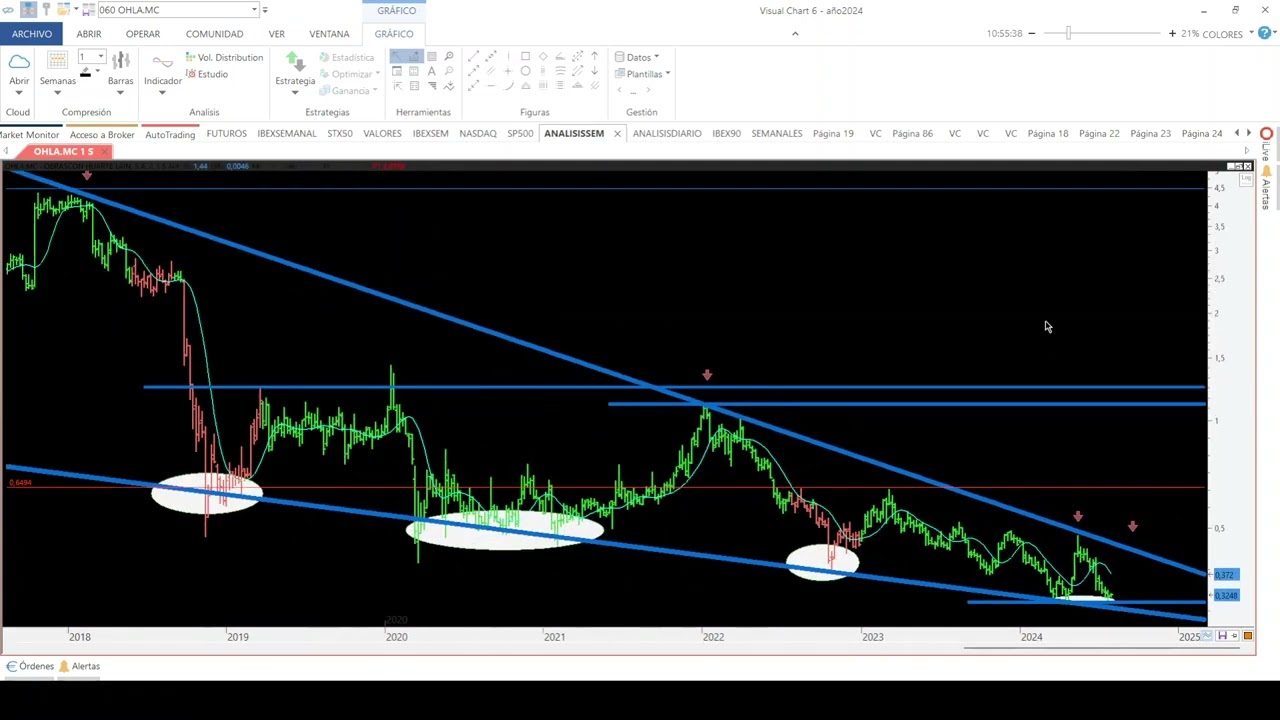Open the Estudio analysis tool
The height and width of the screenshot is (720, 1280).
click(x=207, y=74)
